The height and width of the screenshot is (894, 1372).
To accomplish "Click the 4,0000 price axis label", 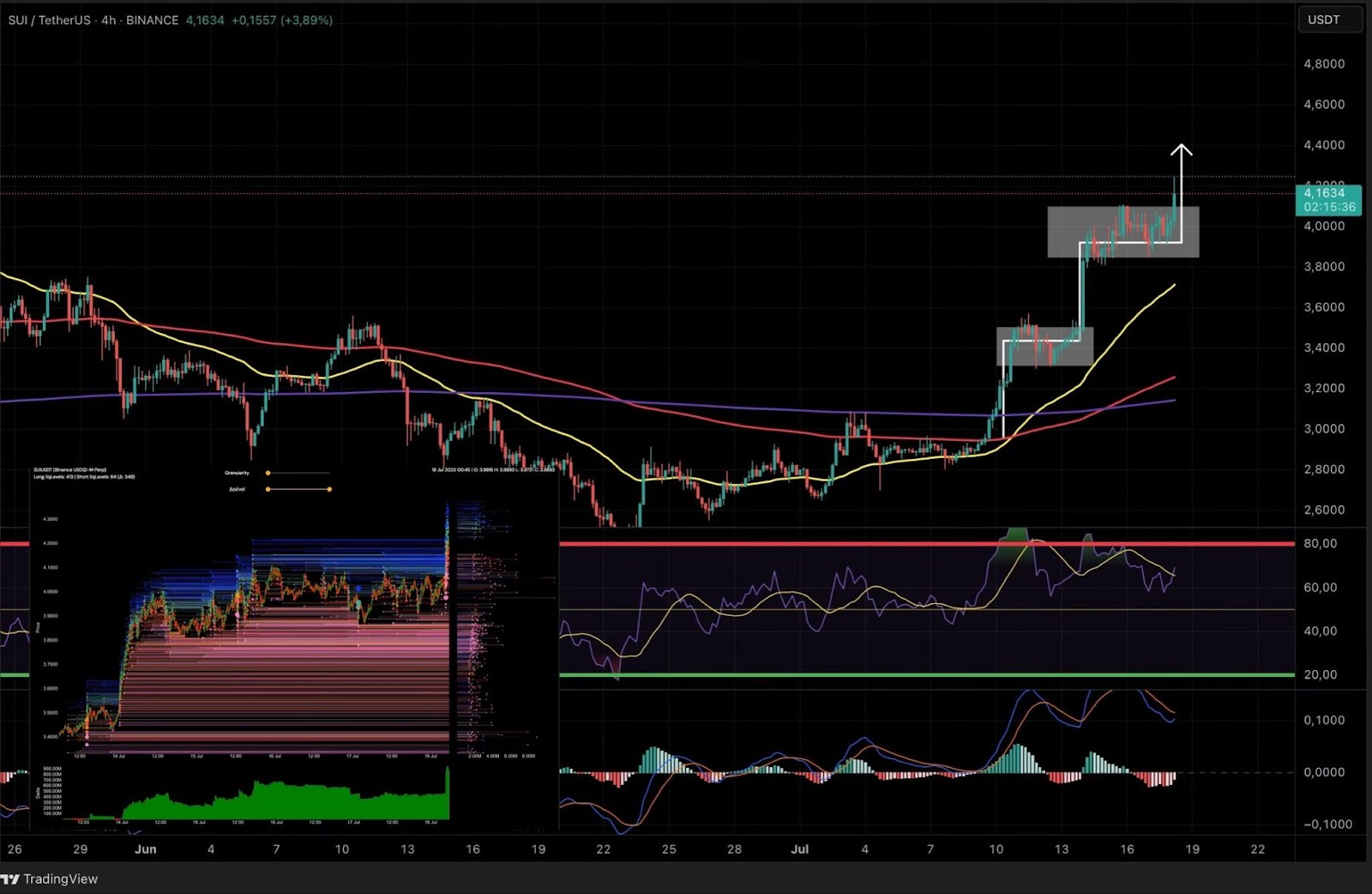I will [1324, 226].
